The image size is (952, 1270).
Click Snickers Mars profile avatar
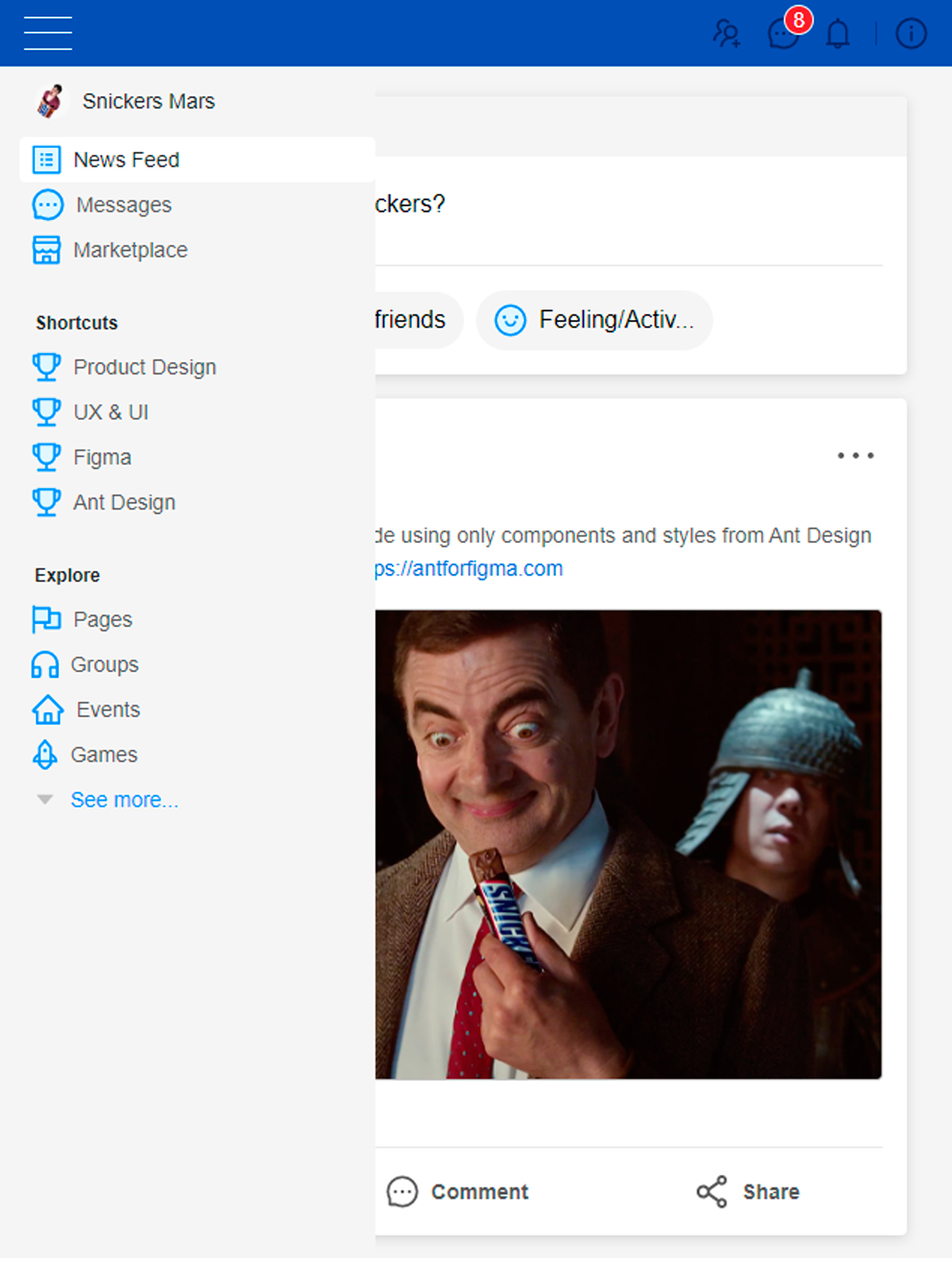50,101
